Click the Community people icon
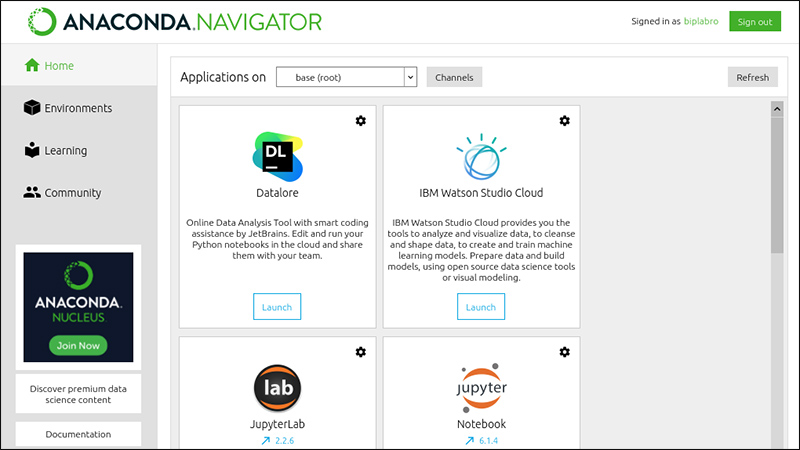The width and height of the screenshot is (800, 450). 32,192
